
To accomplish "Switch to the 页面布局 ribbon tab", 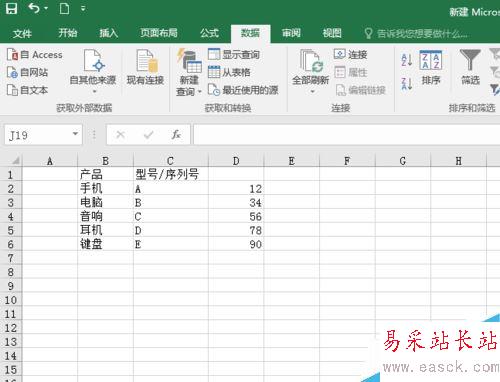I will (159, 33).
